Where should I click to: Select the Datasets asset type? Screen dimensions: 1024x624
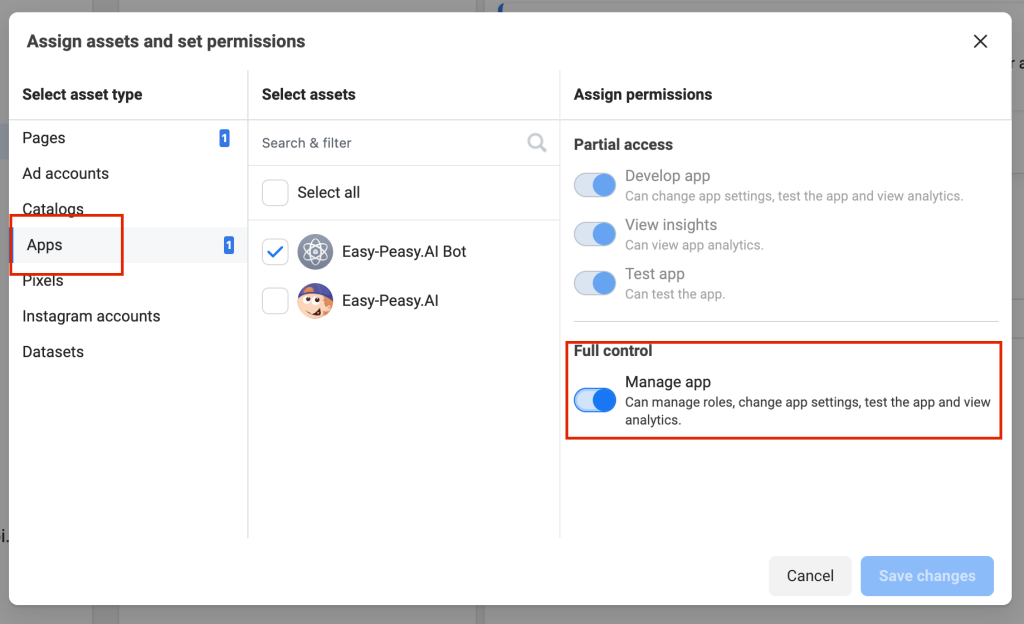[x=53, y=352]
